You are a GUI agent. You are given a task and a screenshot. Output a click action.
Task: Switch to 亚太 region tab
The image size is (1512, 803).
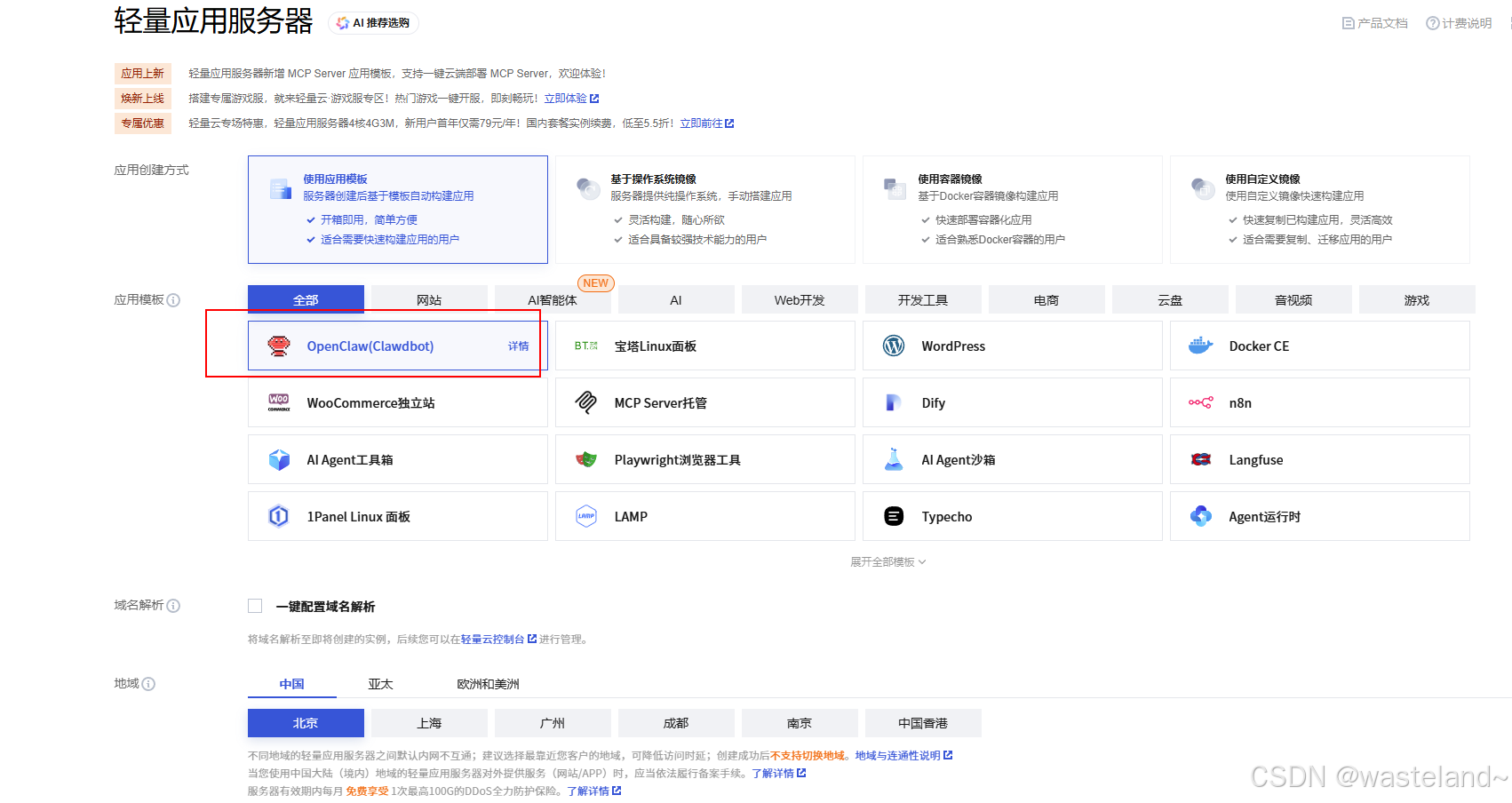pyautogui.click(x=380, y=684)
